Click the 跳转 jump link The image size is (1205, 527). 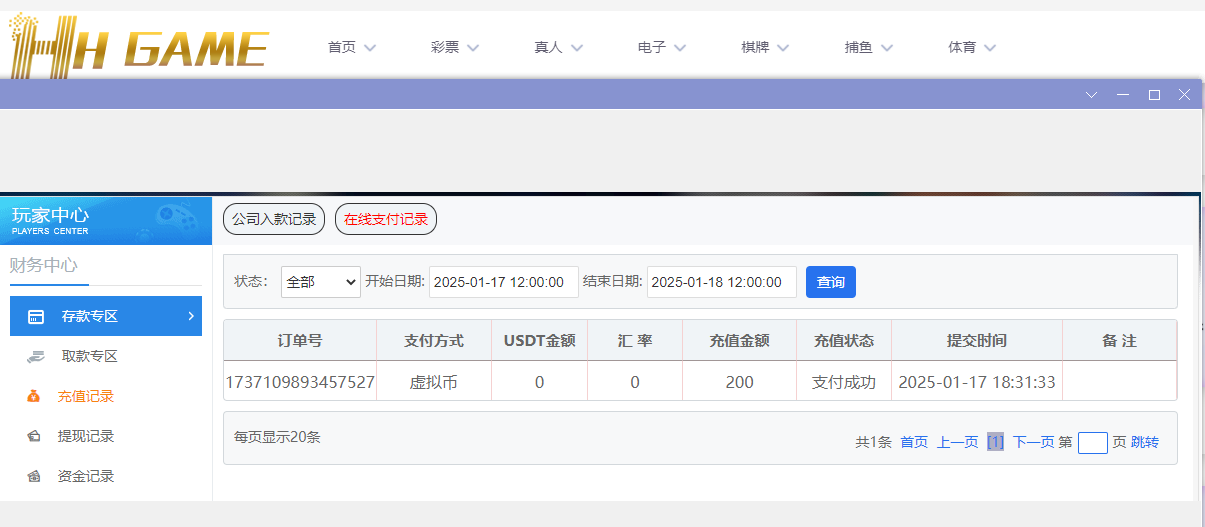pos(1145,442)
